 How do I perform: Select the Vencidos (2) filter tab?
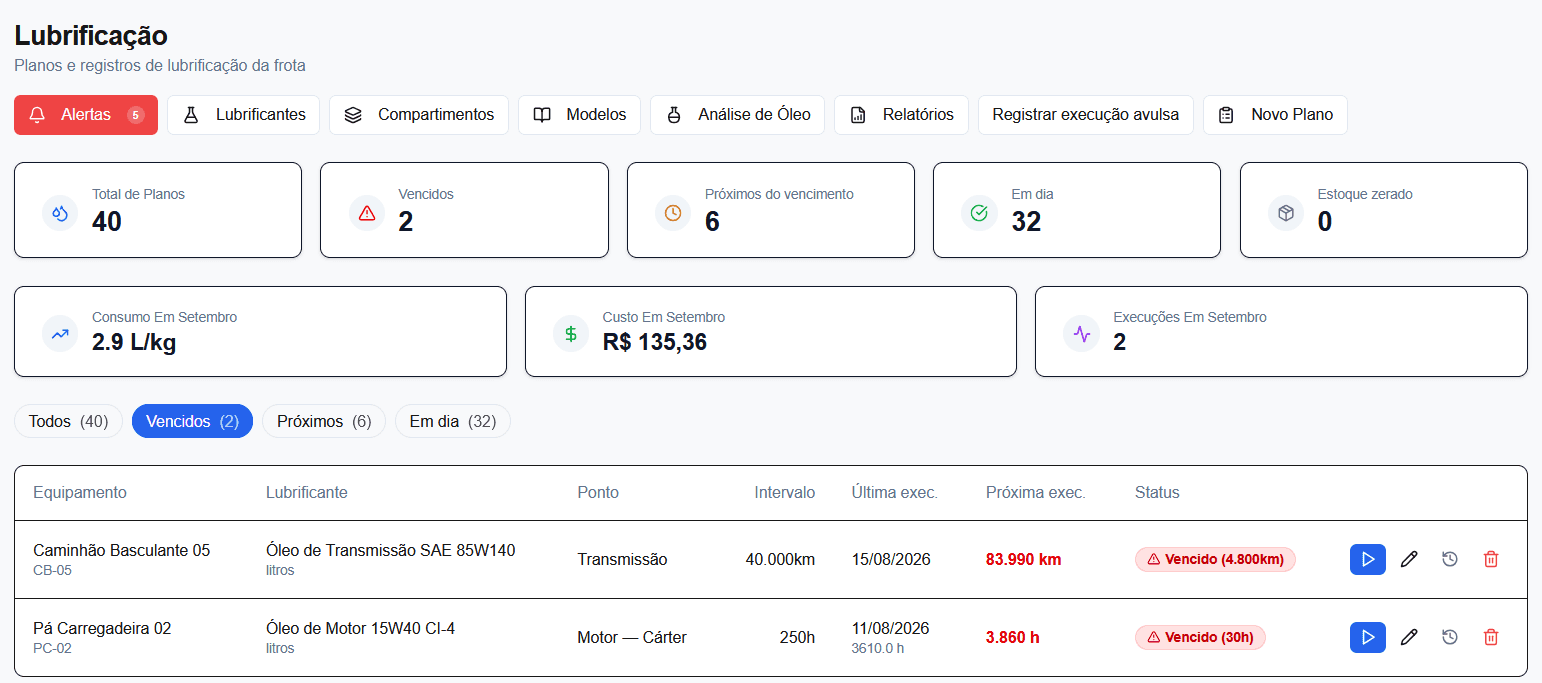point(192,422)
